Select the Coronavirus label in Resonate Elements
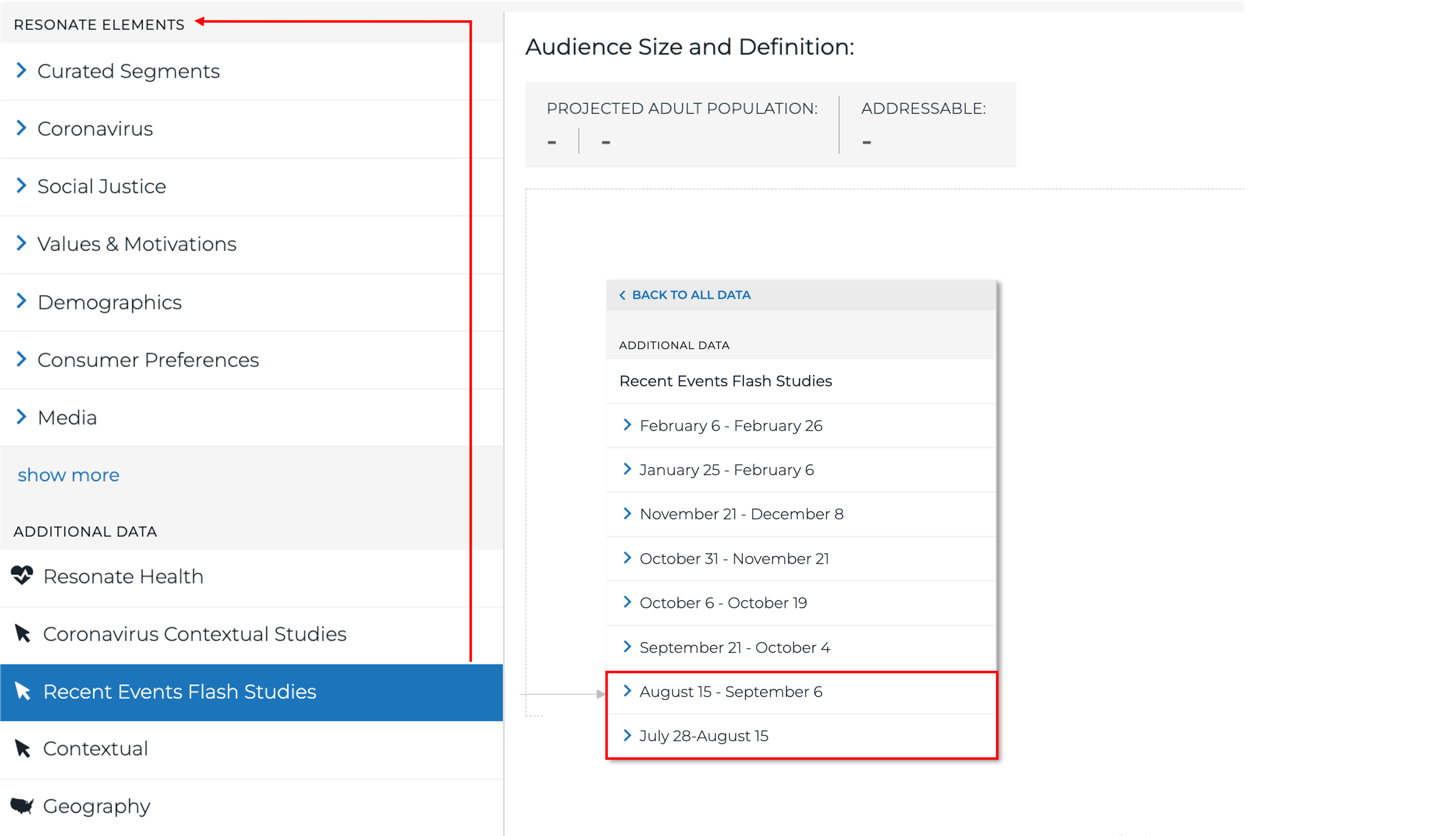 point(95,129)
